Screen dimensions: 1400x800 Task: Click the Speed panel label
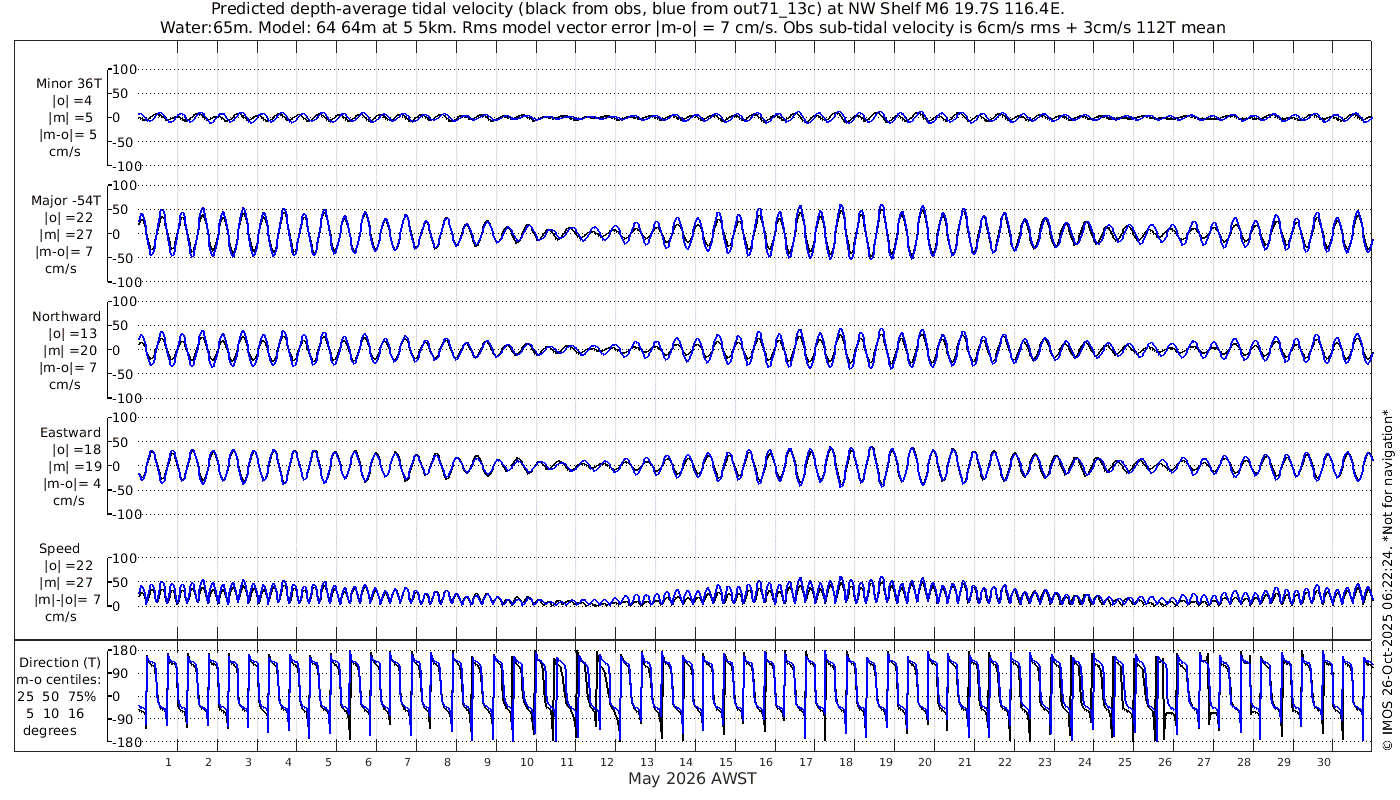tap(60, 549)
